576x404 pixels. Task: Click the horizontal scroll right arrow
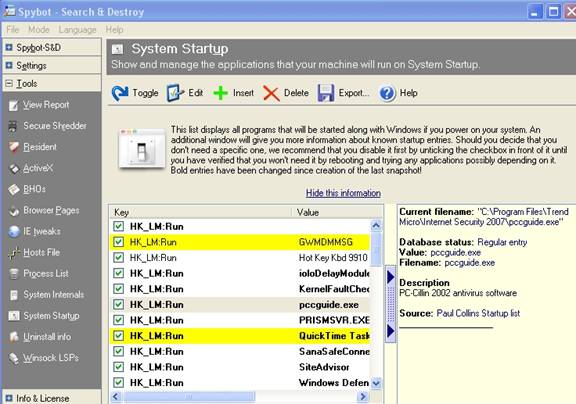tap(363, 397)
